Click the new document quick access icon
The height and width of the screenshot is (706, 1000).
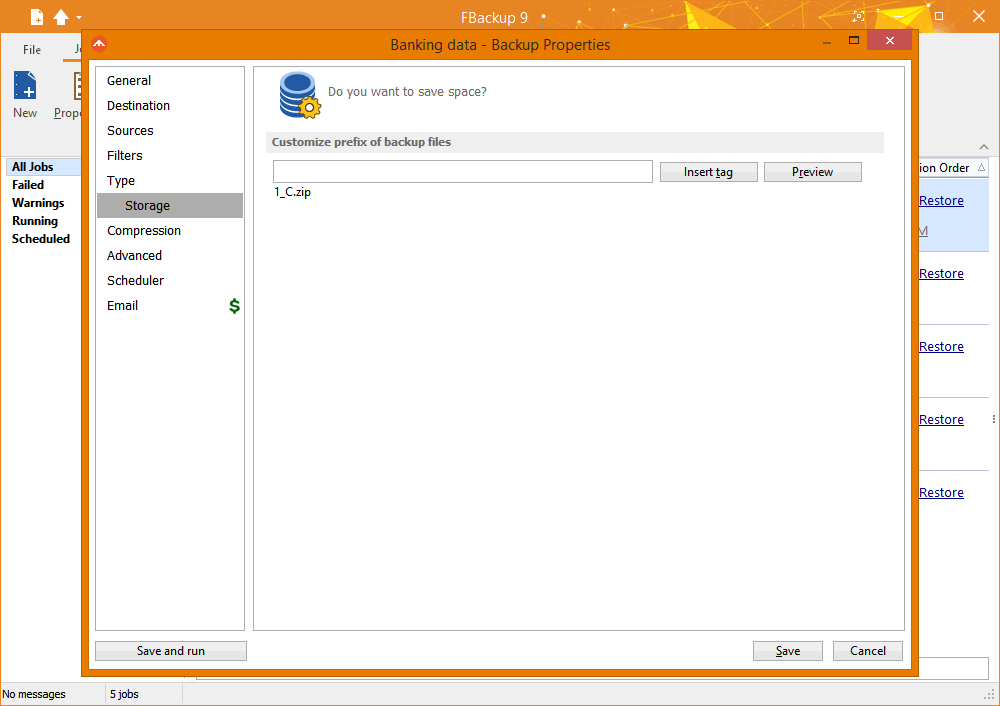coord(37,17)
